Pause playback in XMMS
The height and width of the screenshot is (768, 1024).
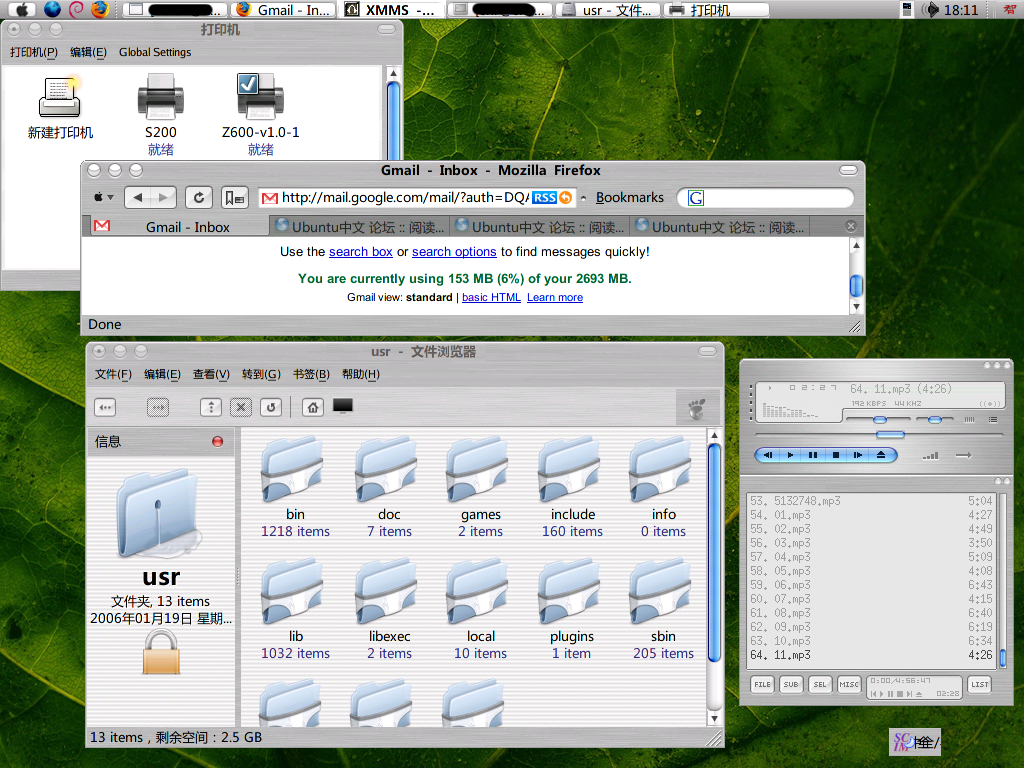pos(812,455)
